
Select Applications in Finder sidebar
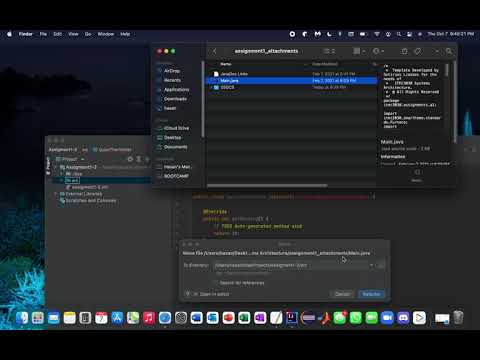(x=176, y=89)
